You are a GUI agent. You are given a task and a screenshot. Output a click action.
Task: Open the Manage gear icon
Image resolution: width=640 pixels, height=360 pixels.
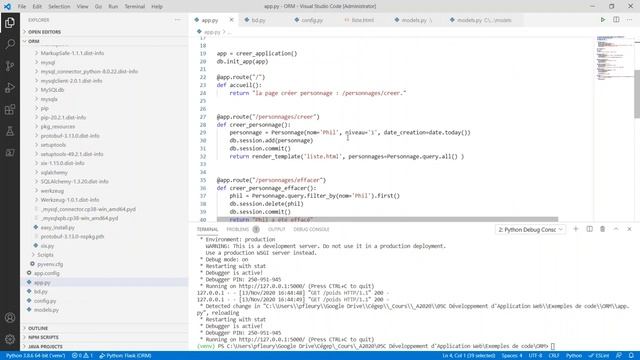pos(10,339)
